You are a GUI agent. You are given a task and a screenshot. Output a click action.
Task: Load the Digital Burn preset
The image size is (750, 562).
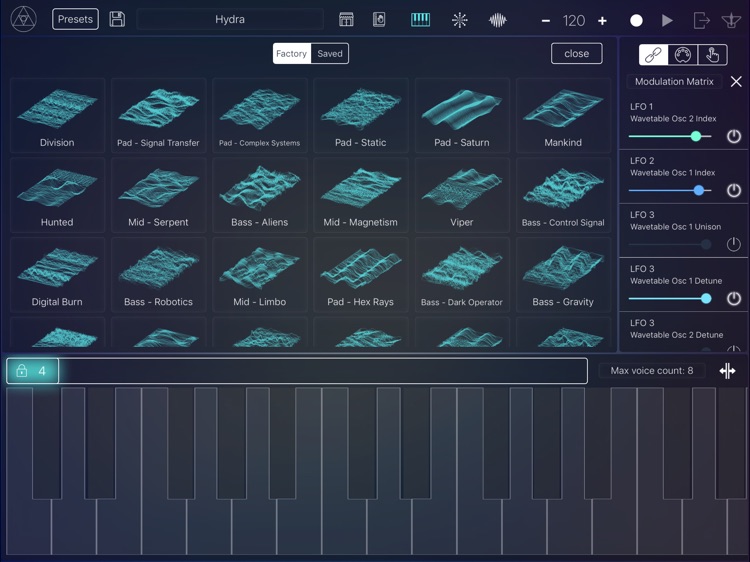tap(57, 275)
